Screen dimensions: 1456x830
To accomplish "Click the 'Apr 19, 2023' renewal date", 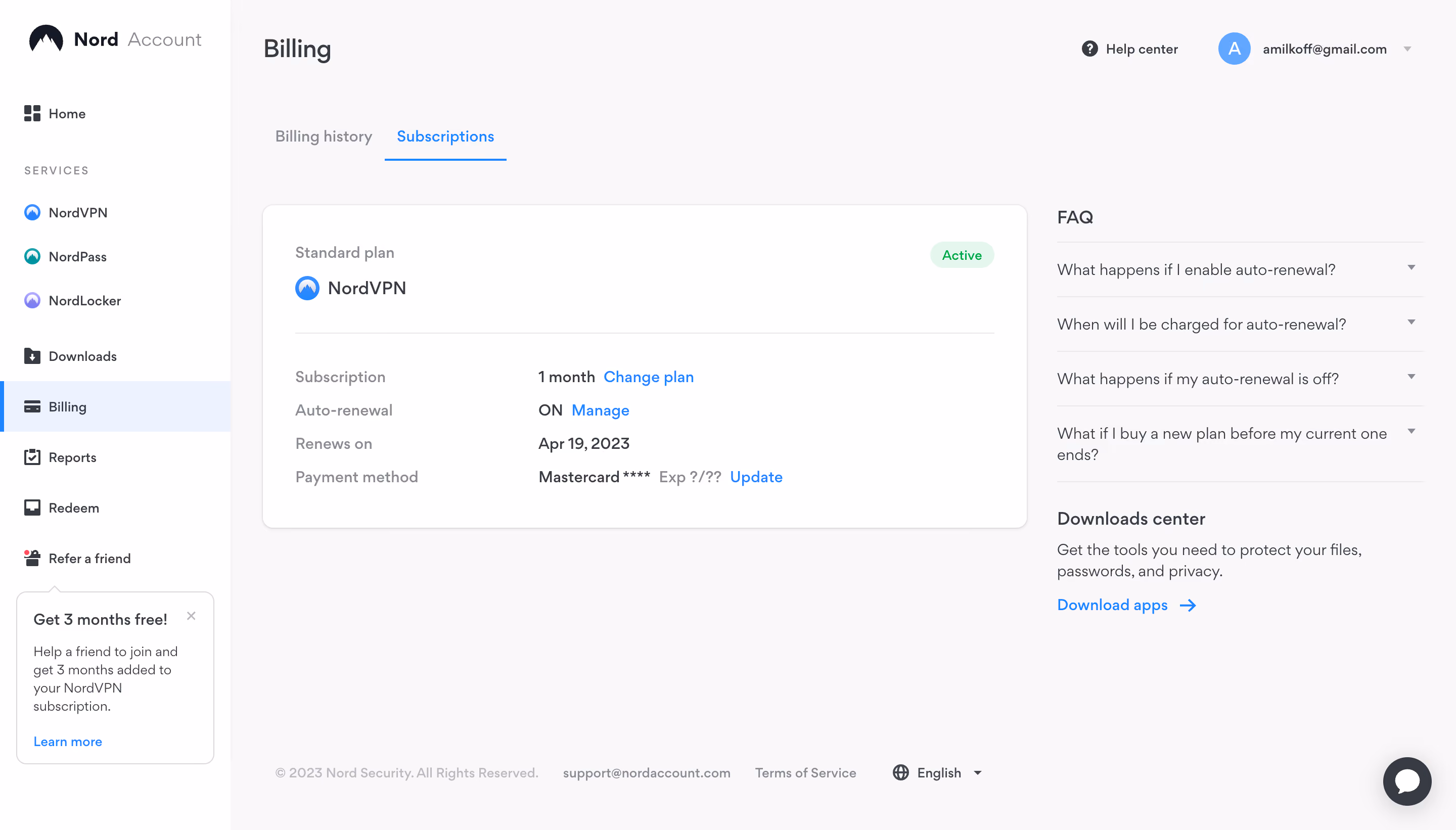I will click(x=584, y=443).
